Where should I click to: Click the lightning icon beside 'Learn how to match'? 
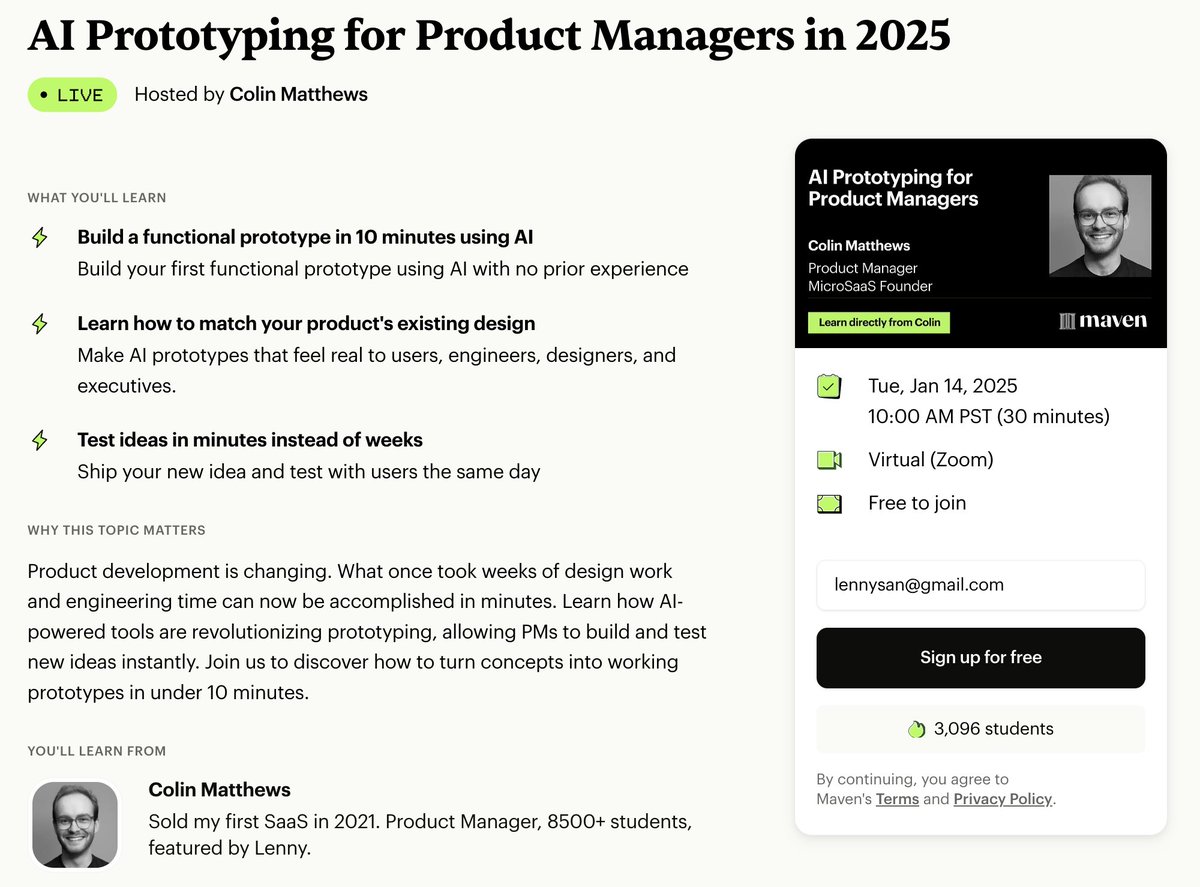coord(40,324)
